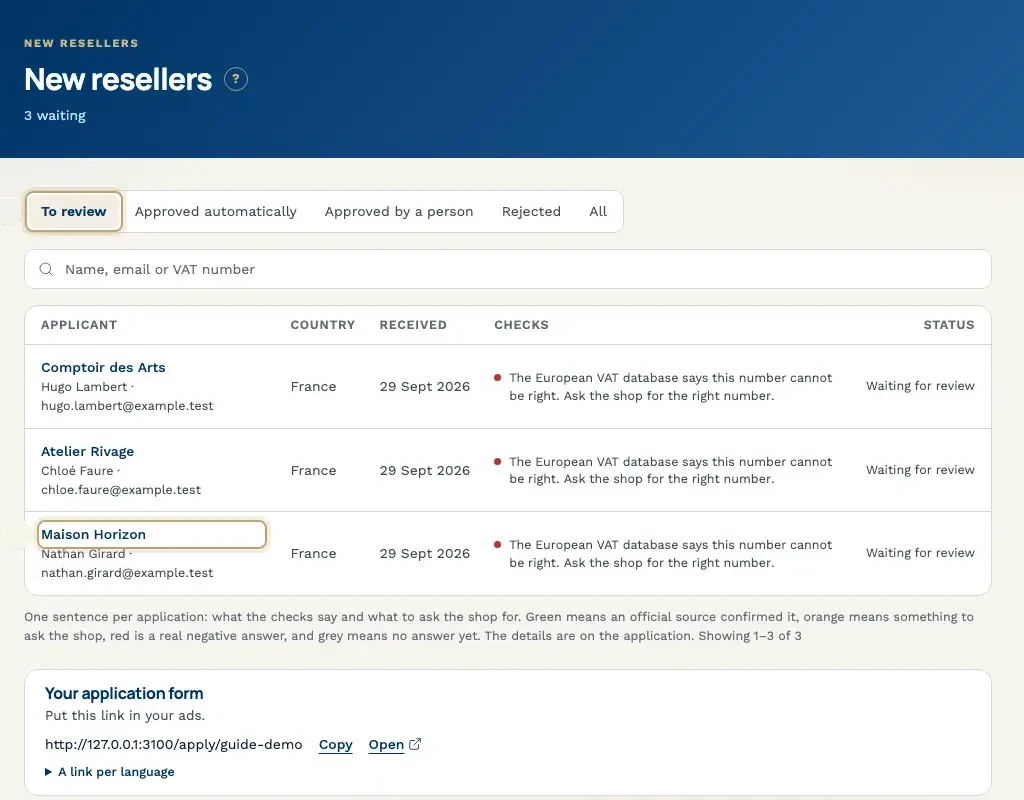Image resolution: width=1024 pixels, height=800 pixels.
Task: Show the All tab
Action: (598, 212)
